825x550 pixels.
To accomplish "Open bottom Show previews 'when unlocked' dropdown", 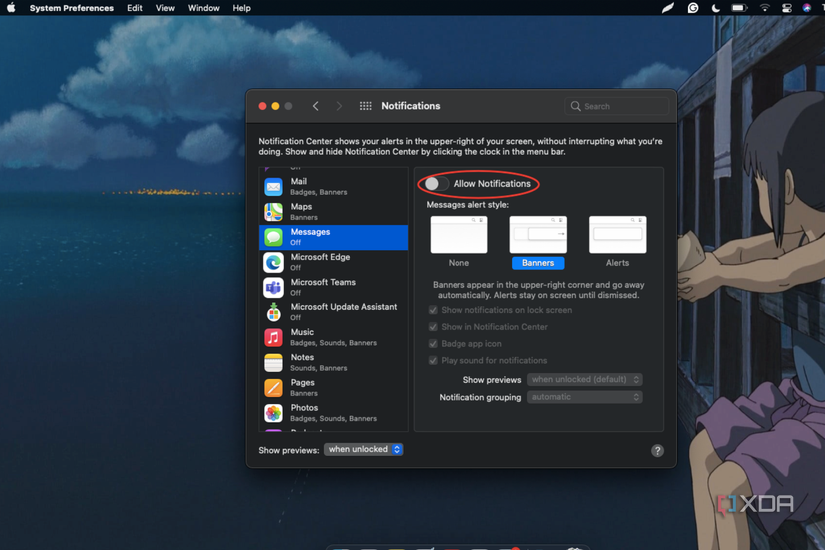I will tap(364, 449).
